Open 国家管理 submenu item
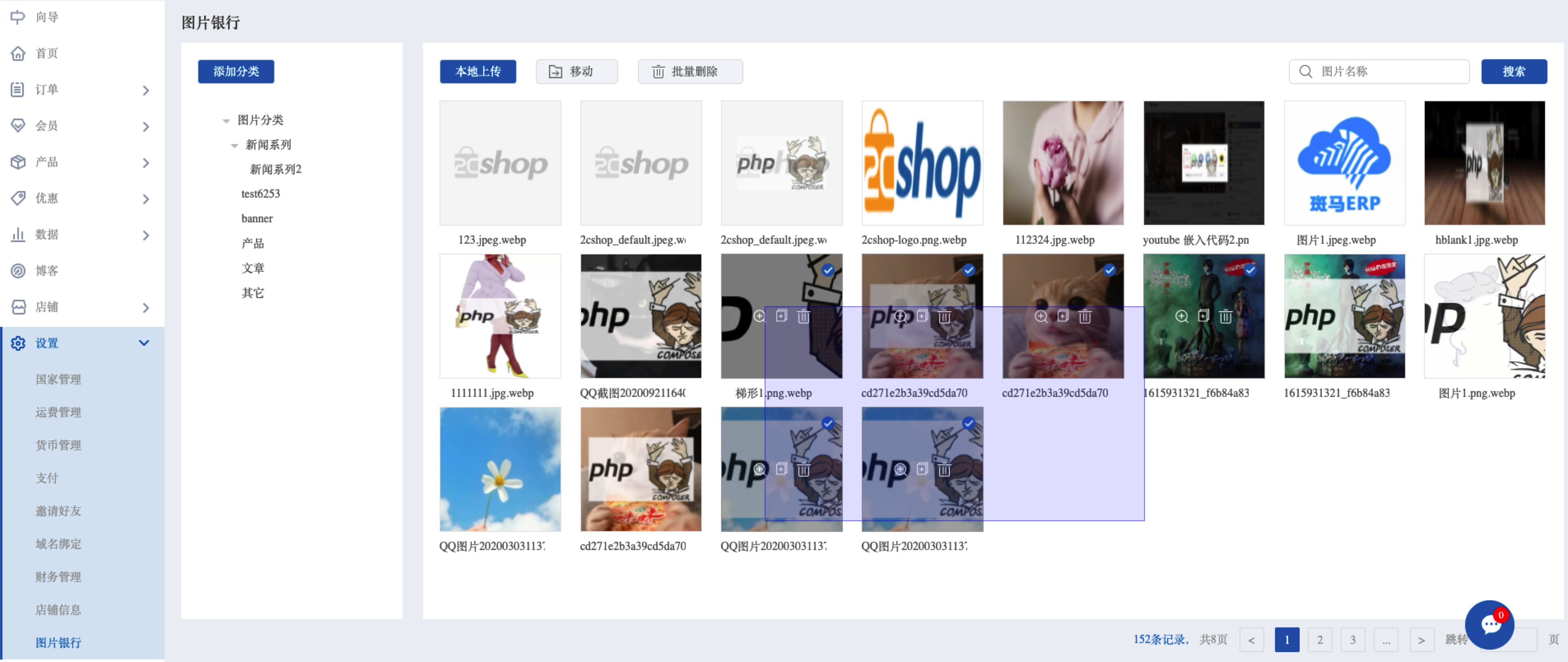The height and width of the screenshot is (662, 1568). click(x=58, y=380)
